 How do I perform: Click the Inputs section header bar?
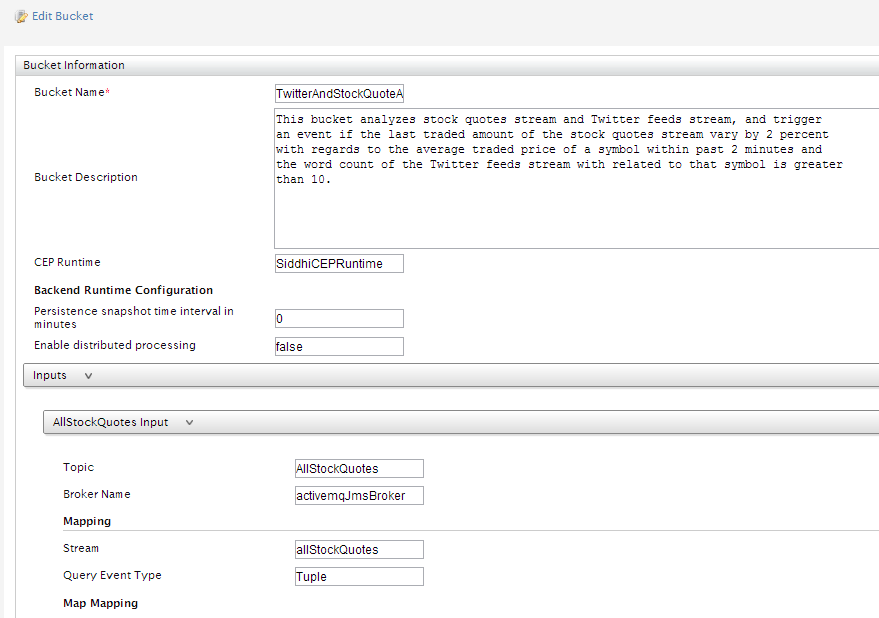[x=451, y=375]
